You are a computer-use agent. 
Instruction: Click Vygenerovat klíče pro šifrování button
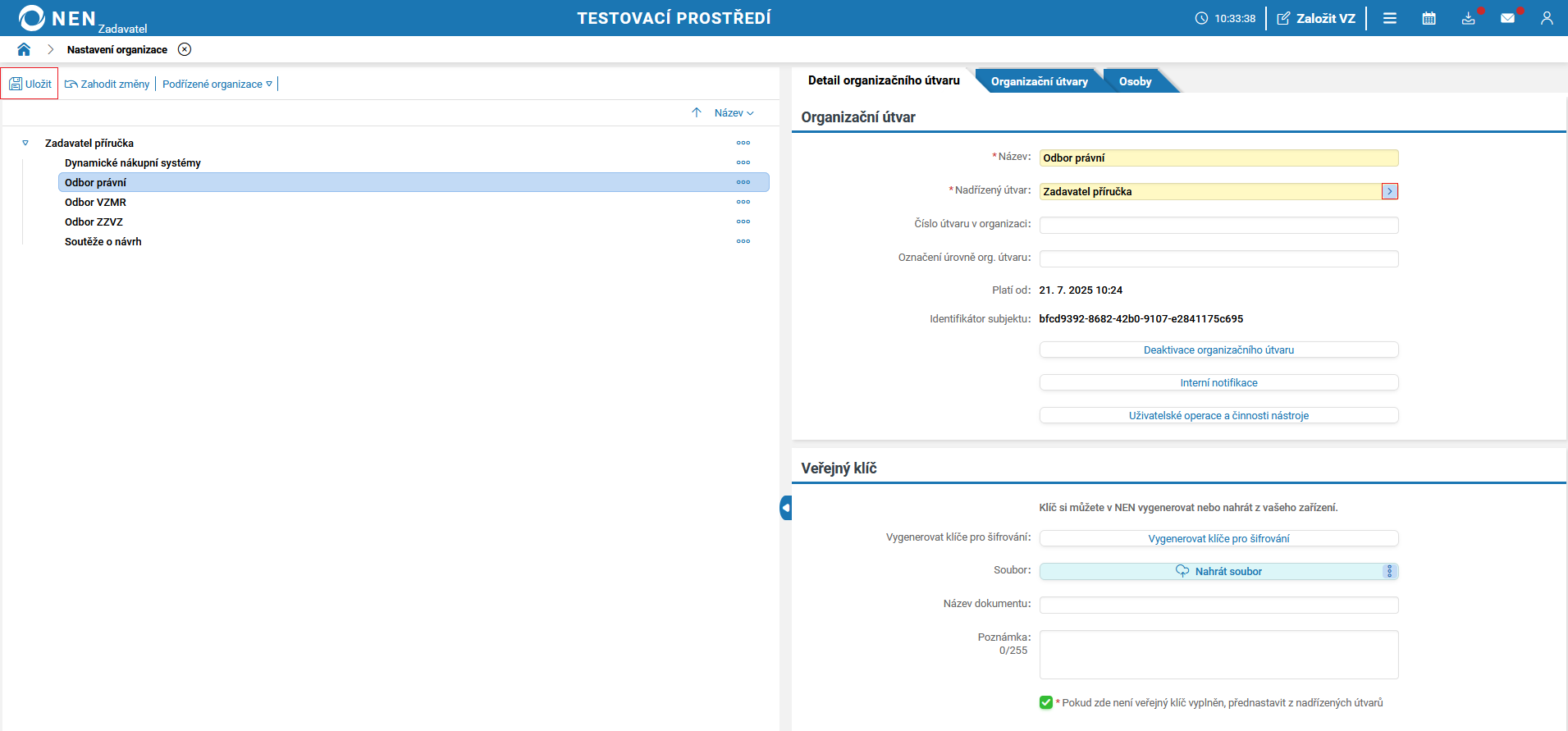tap(1218, 538)
